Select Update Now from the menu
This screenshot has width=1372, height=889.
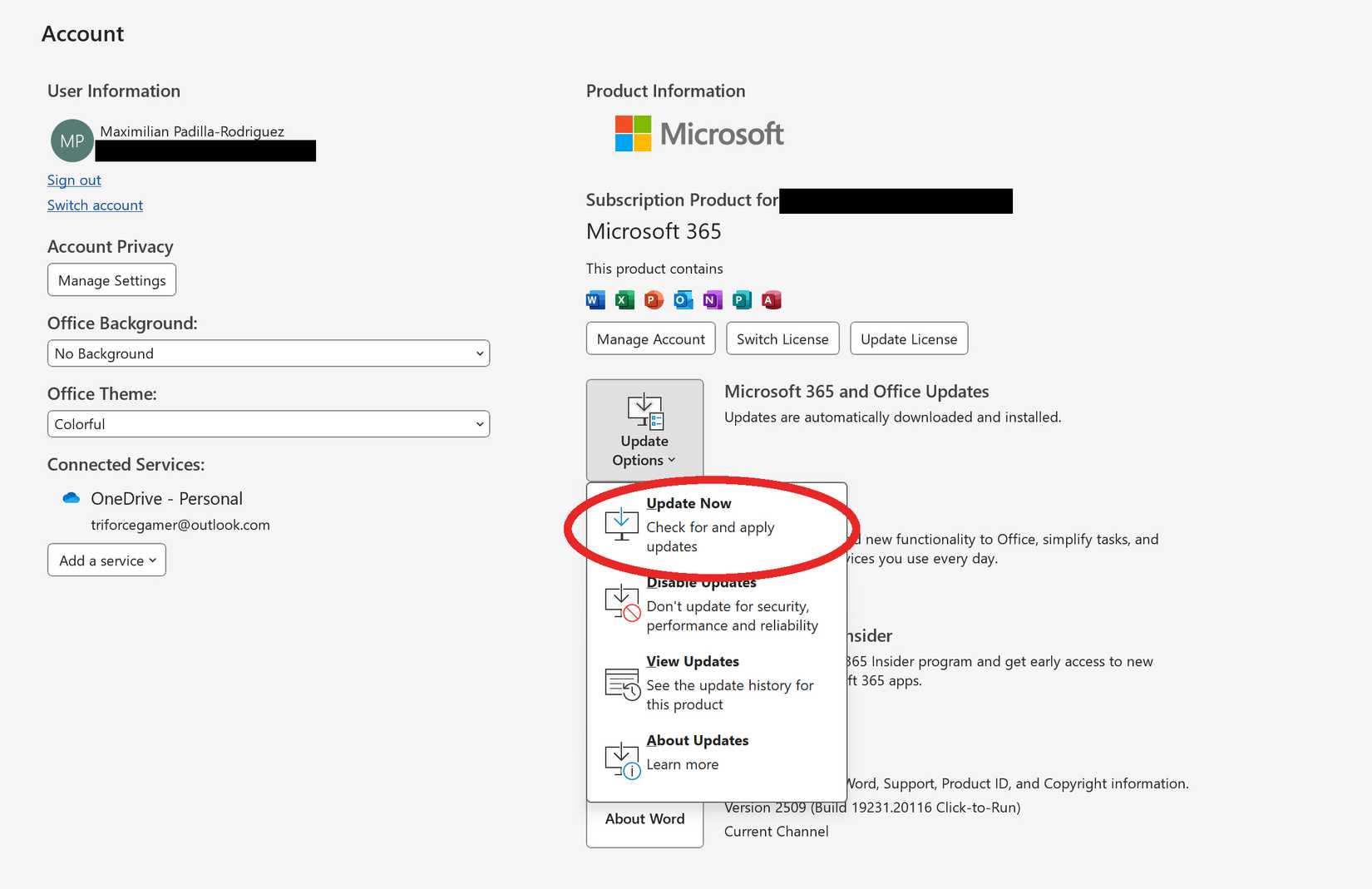pyautogui.click(x=711, y=524)
